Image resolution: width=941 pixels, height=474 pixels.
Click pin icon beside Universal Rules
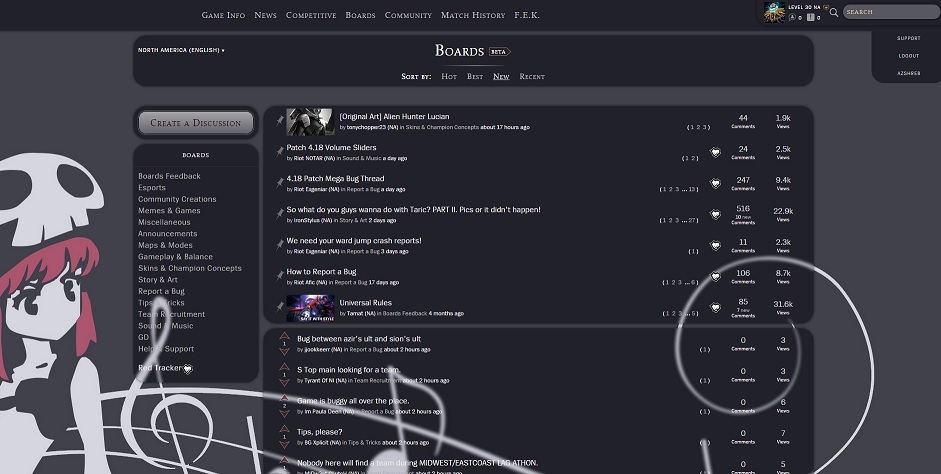[x=280, y=307]
